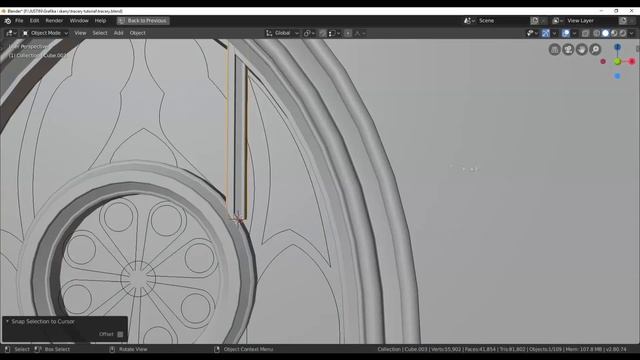
Task: Open the snap element options
Action: tap(334, 33)
